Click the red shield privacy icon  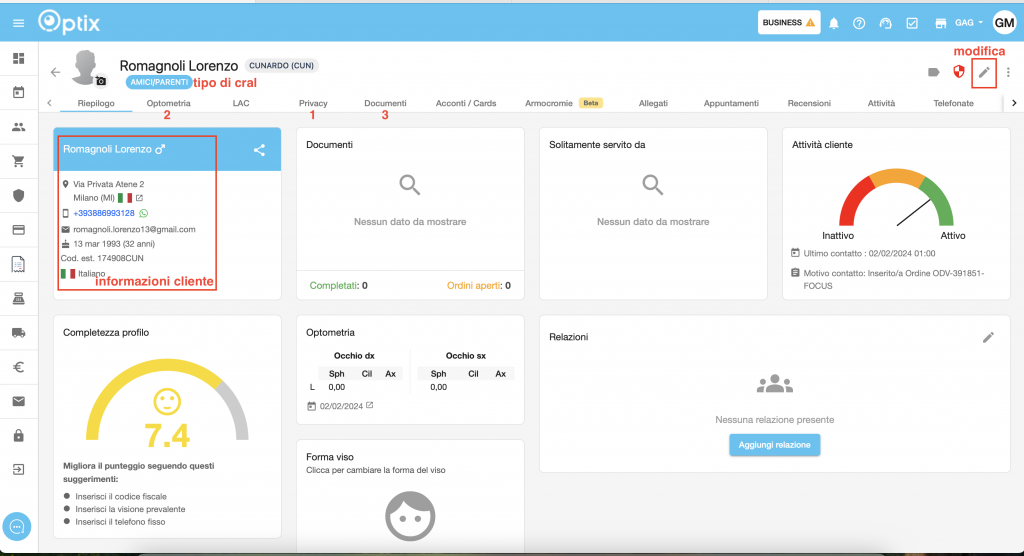[x=958, y=72]
